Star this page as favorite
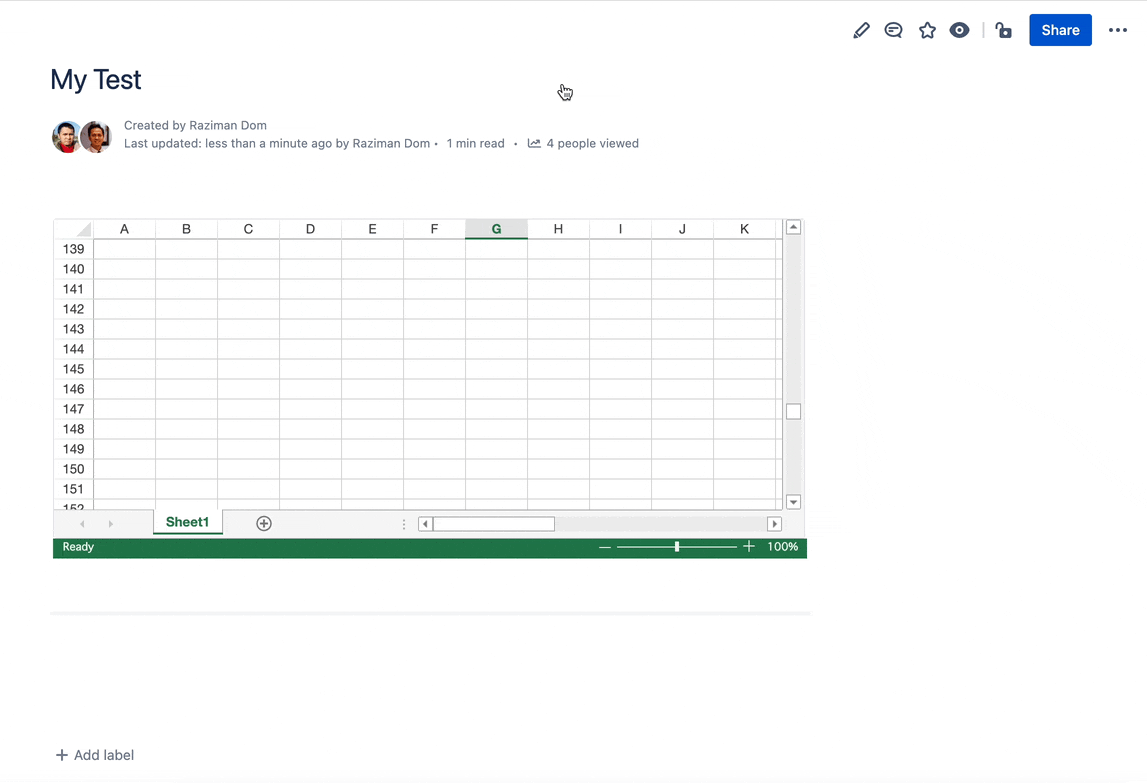 pyautogui.click(x=927, y=31)
